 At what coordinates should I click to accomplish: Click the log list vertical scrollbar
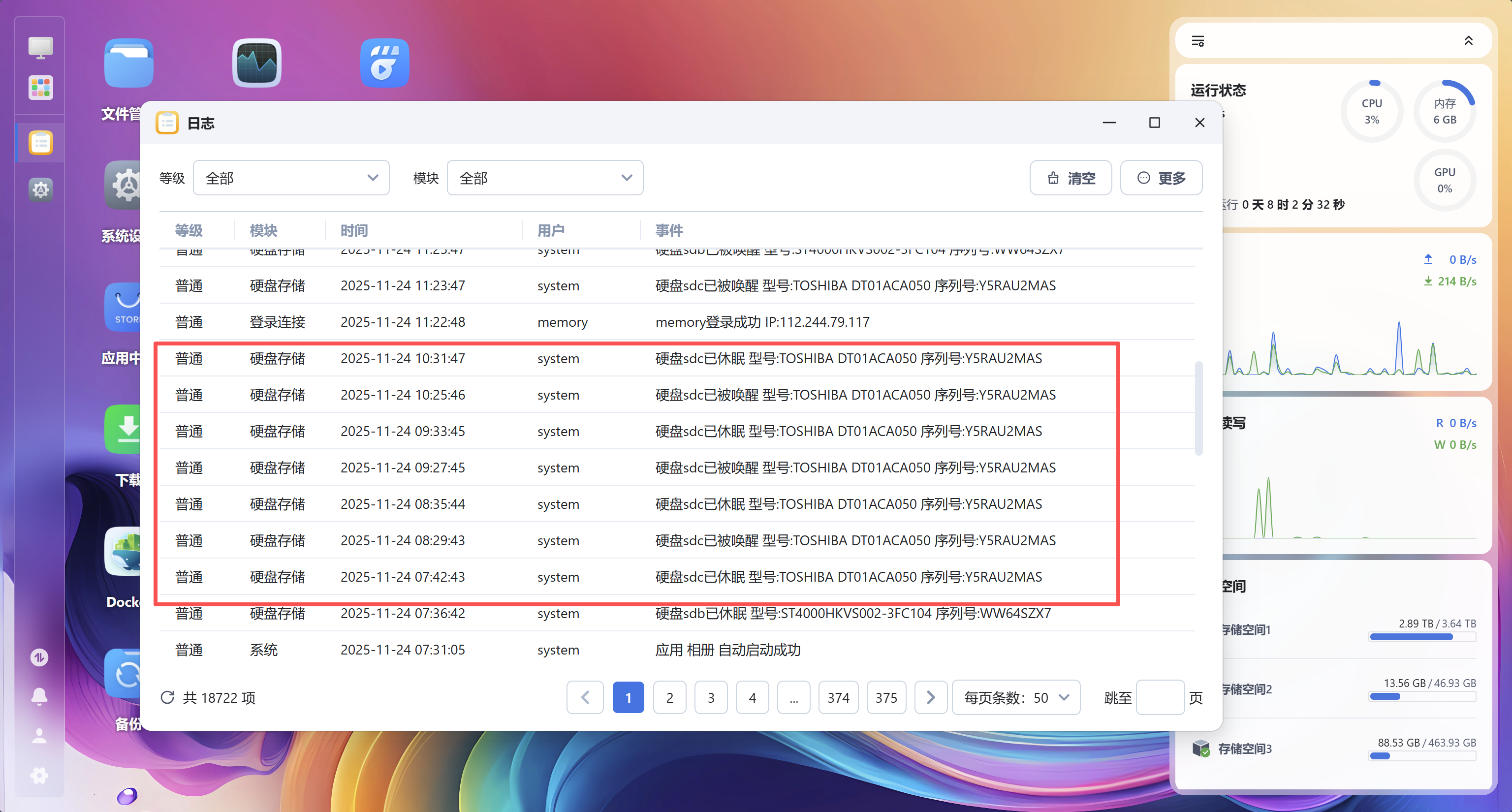click(x=1198, y=408)
